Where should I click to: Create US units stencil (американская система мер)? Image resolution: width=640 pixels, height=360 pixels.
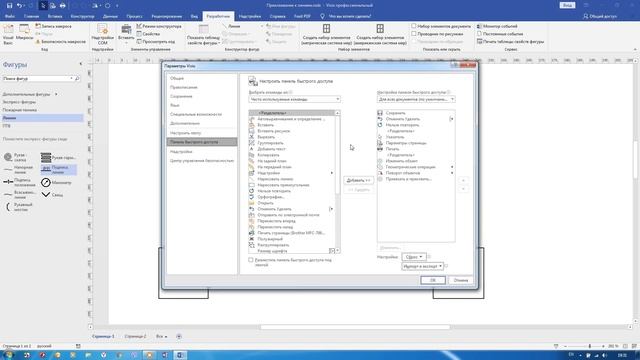pos(380,34)
